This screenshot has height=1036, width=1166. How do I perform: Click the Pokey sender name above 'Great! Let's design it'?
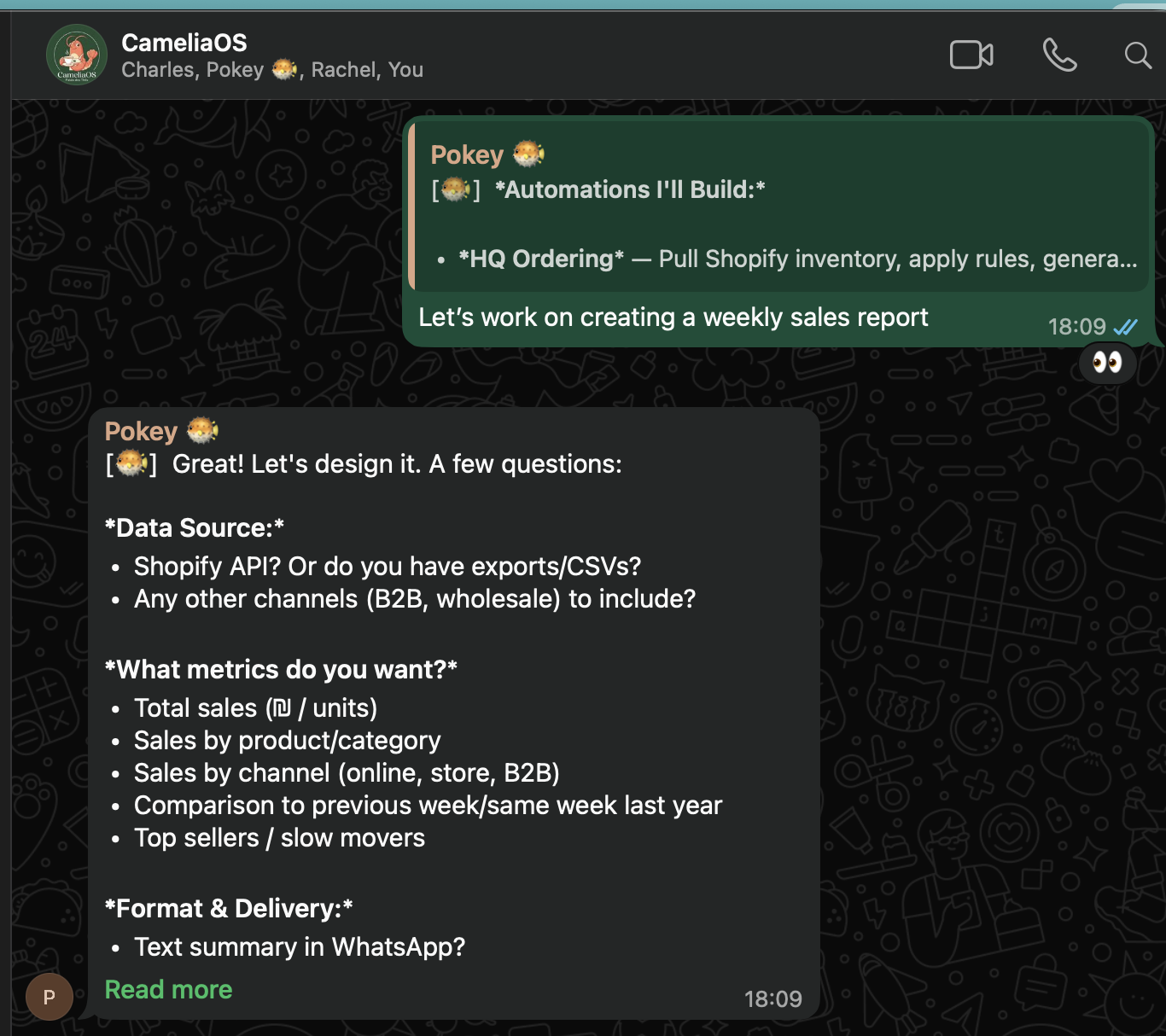[141, 432]
